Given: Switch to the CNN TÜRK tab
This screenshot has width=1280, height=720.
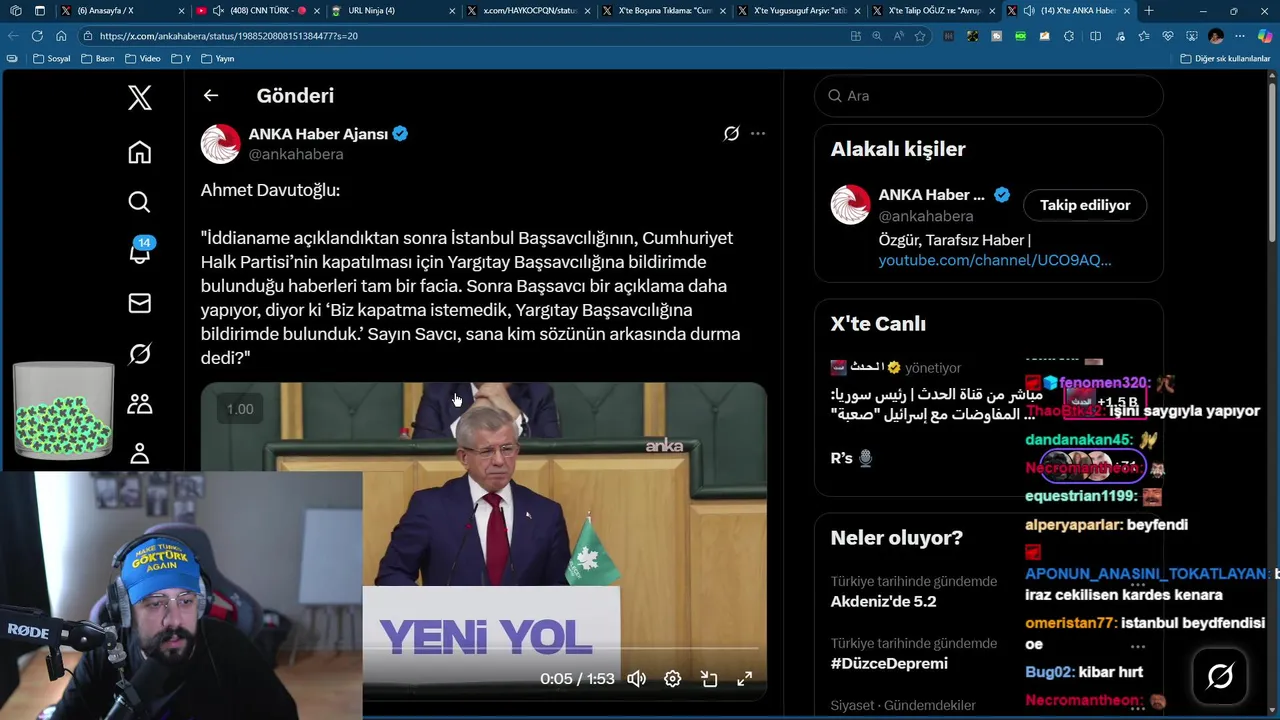Looking at the screenshot, I should coord(258,11).
